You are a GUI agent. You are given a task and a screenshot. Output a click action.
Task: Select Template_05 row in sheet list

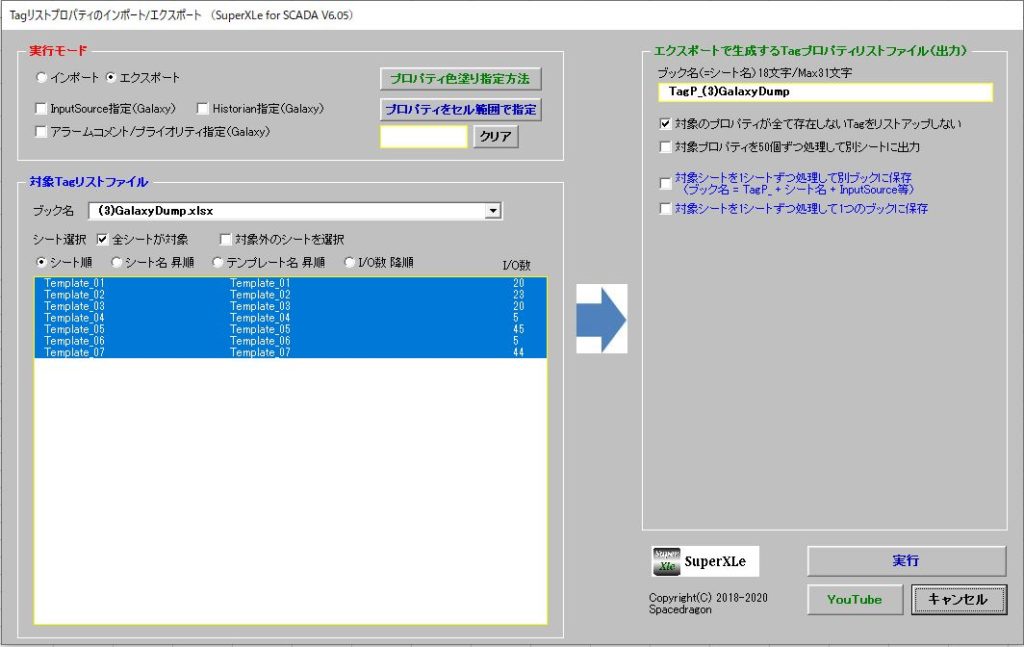click(x=291, y=329)
